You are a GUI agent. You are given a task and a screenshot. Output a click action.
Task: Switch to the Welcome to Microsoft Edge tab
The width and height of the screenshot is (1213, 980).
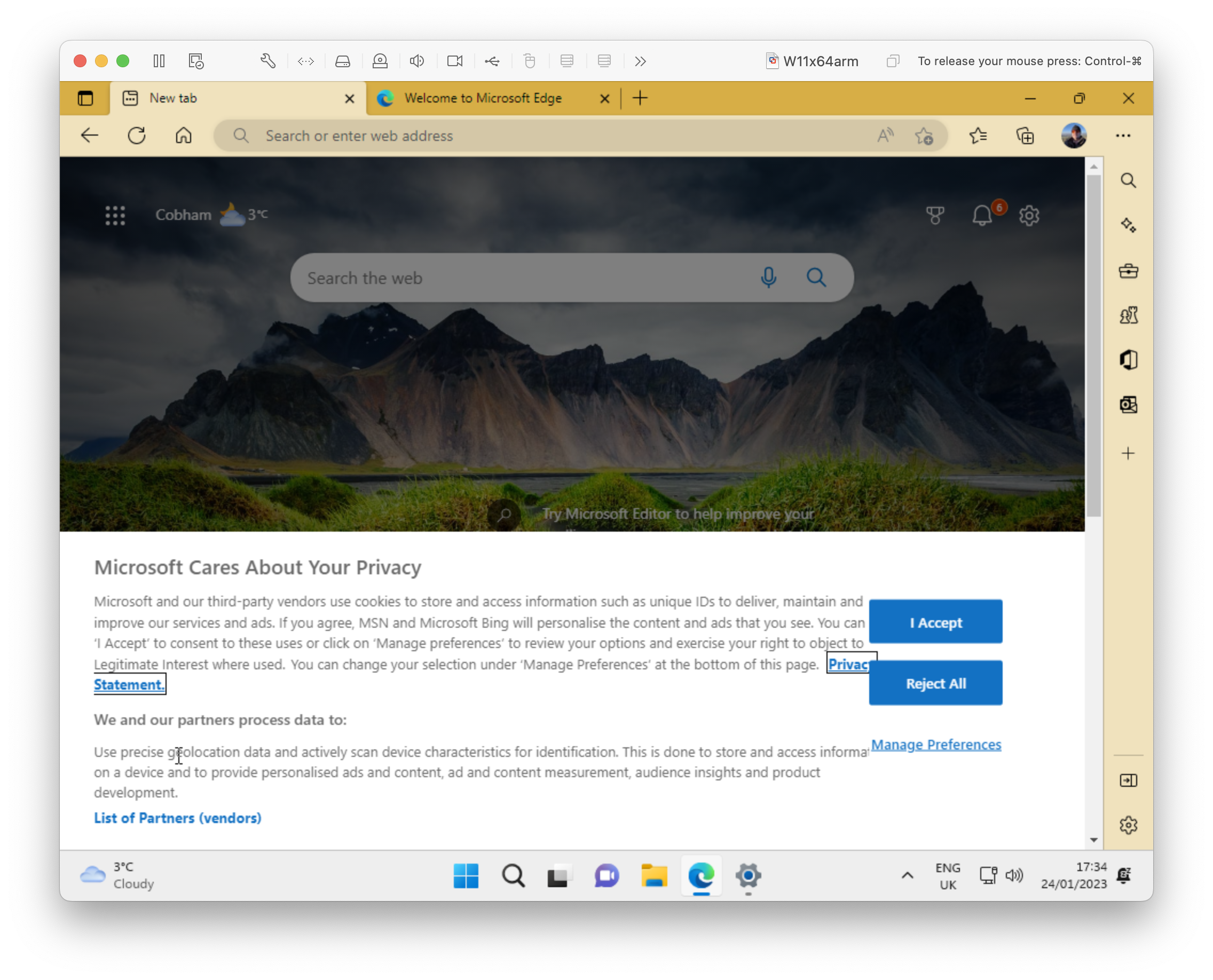pyautogui.click(x=483, y=98)
